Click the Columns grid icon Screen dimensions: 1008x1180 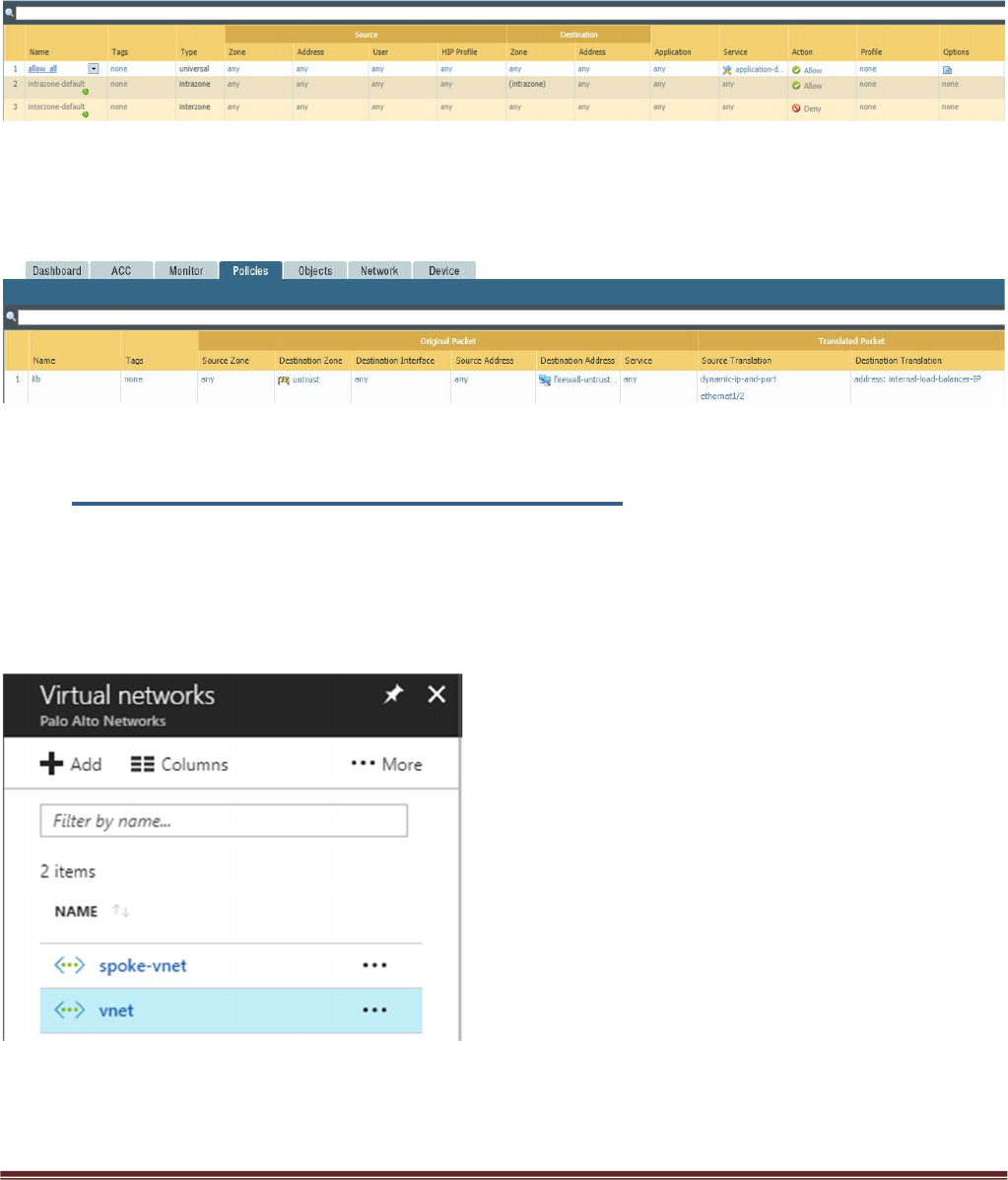(x=142, y=765)
